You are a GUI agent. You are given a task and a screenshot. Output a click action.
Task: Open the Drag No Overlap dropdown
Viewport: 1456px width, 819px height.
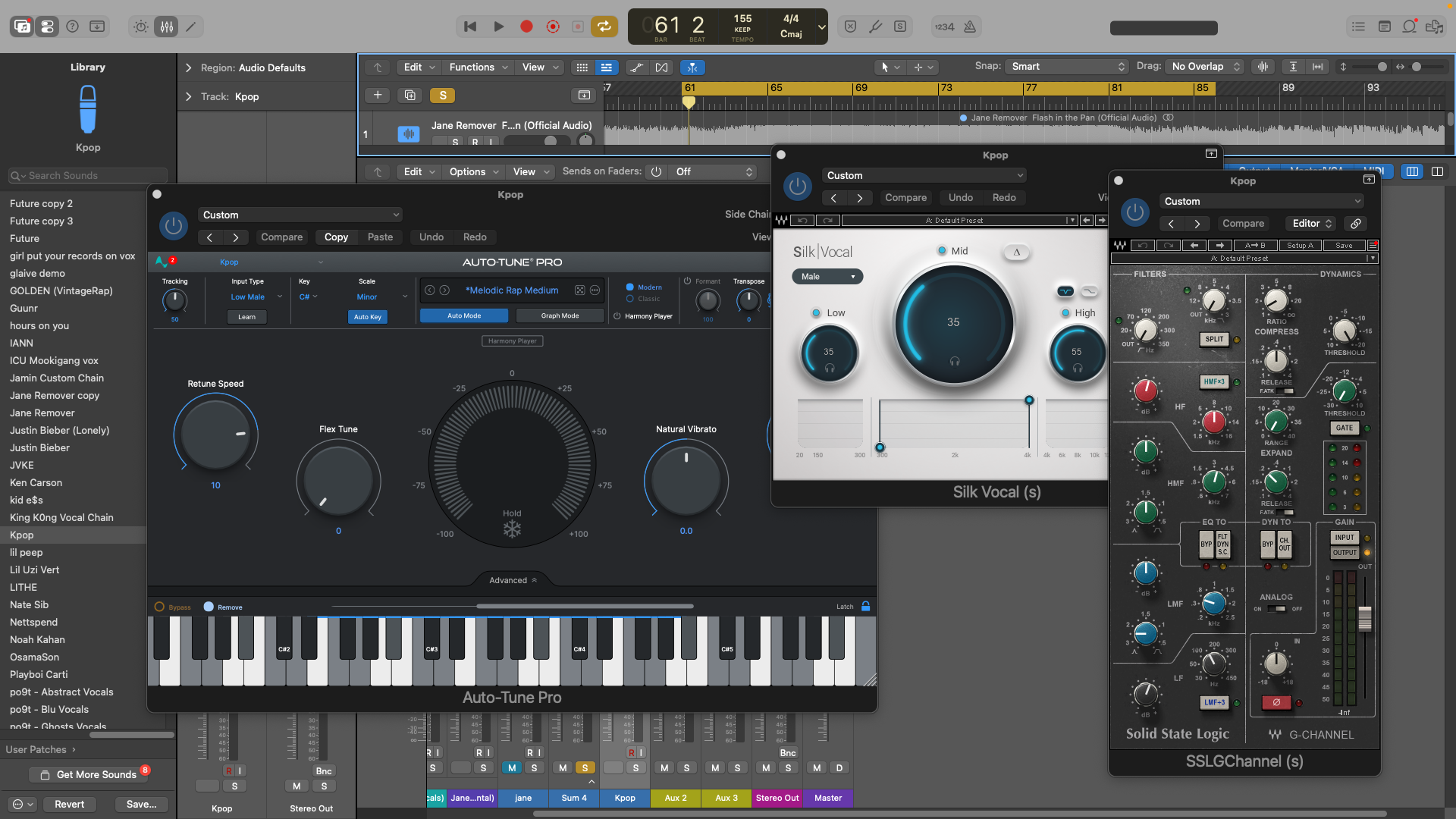coord(1205,67)
